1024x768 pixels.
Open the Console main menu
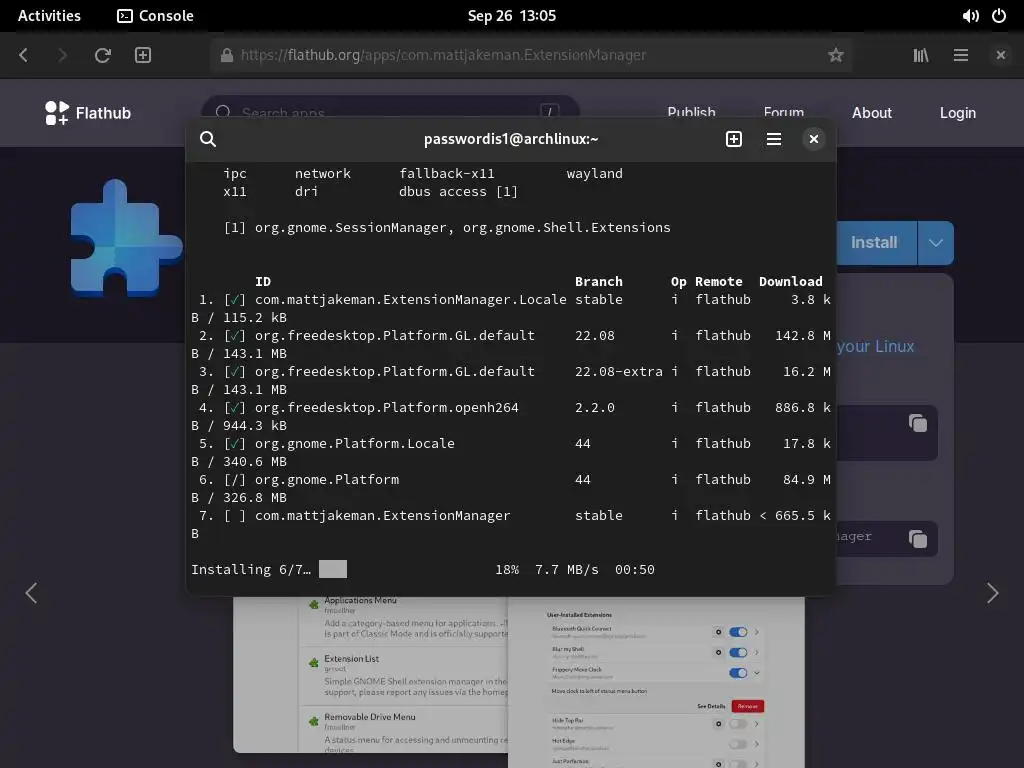774,139
